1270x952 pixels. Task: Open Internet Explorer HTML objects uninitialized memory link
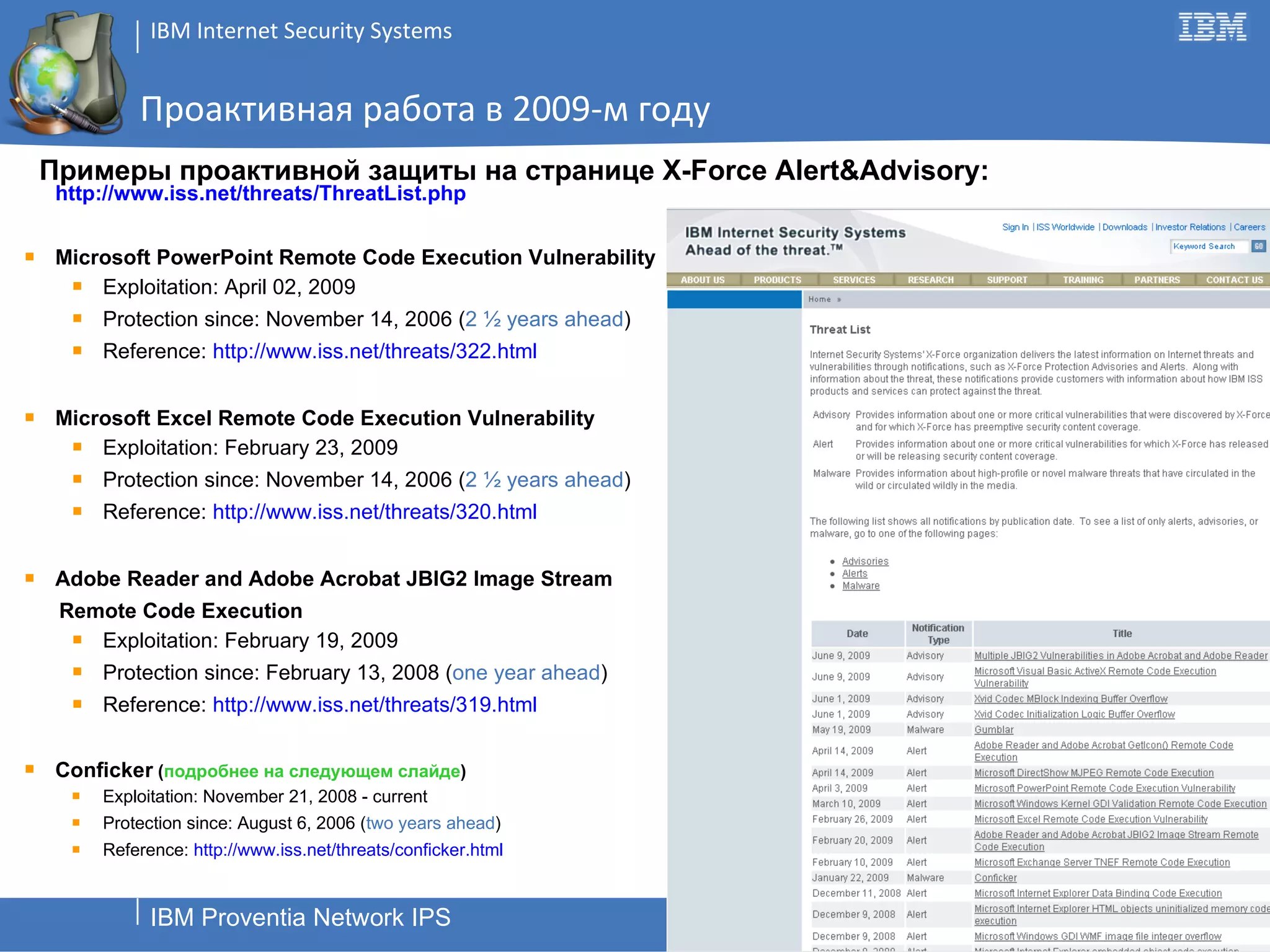coord(1122,915)
